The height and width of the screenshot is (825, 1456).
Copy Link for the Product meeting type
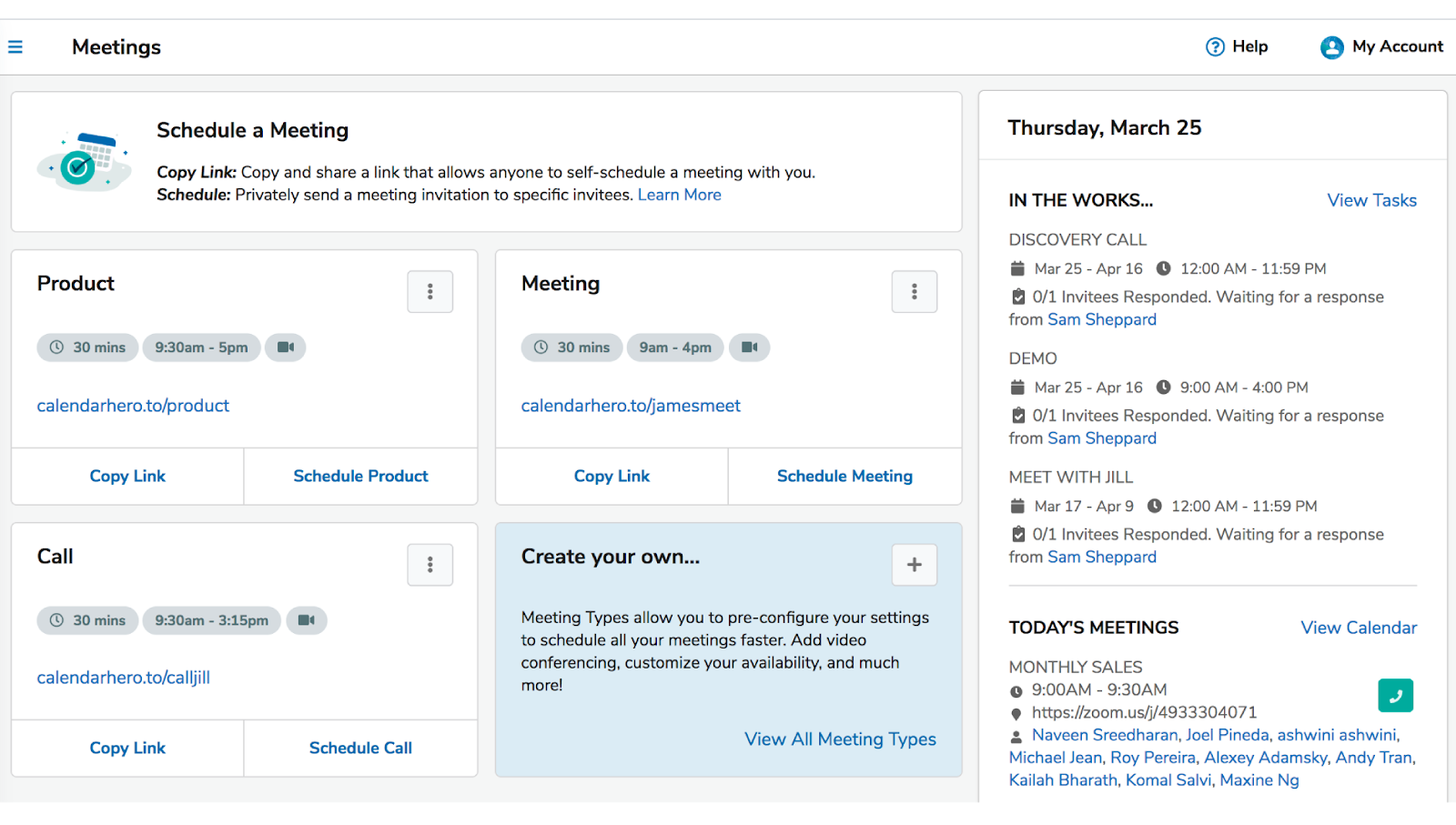(126, 476)
